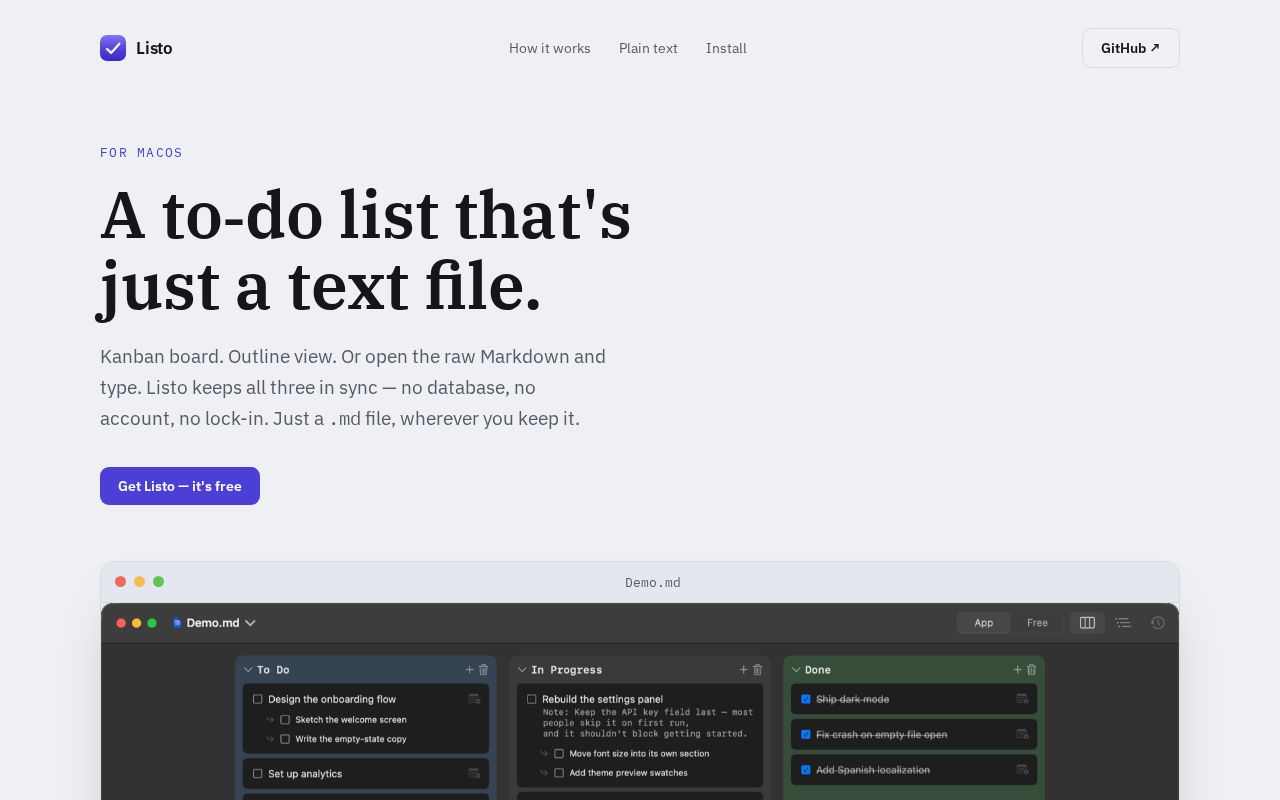1280x800 pixels.
Task: Open the GitHub link button
Action: 1131,48
